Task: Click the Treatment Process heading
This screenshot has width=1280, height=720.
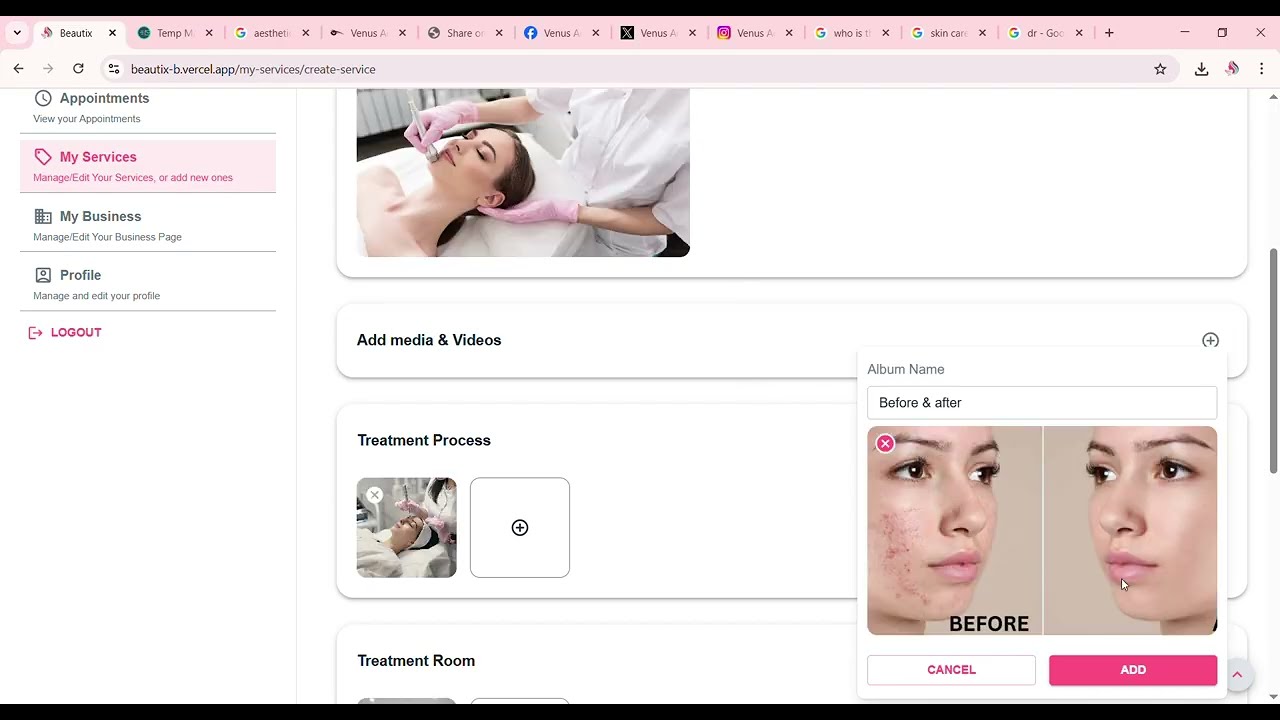Action: [x=424, y=440]
